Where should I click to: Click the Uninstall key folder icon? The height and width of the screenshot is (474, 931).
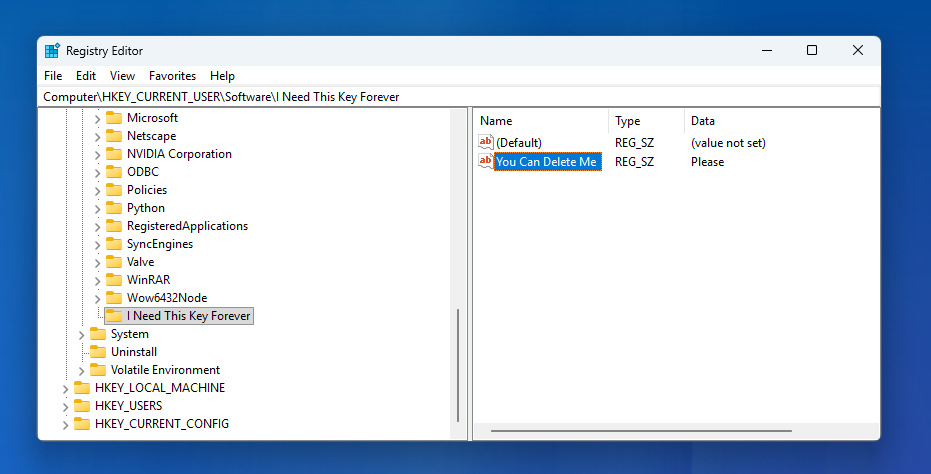click(x=97, y=352)
